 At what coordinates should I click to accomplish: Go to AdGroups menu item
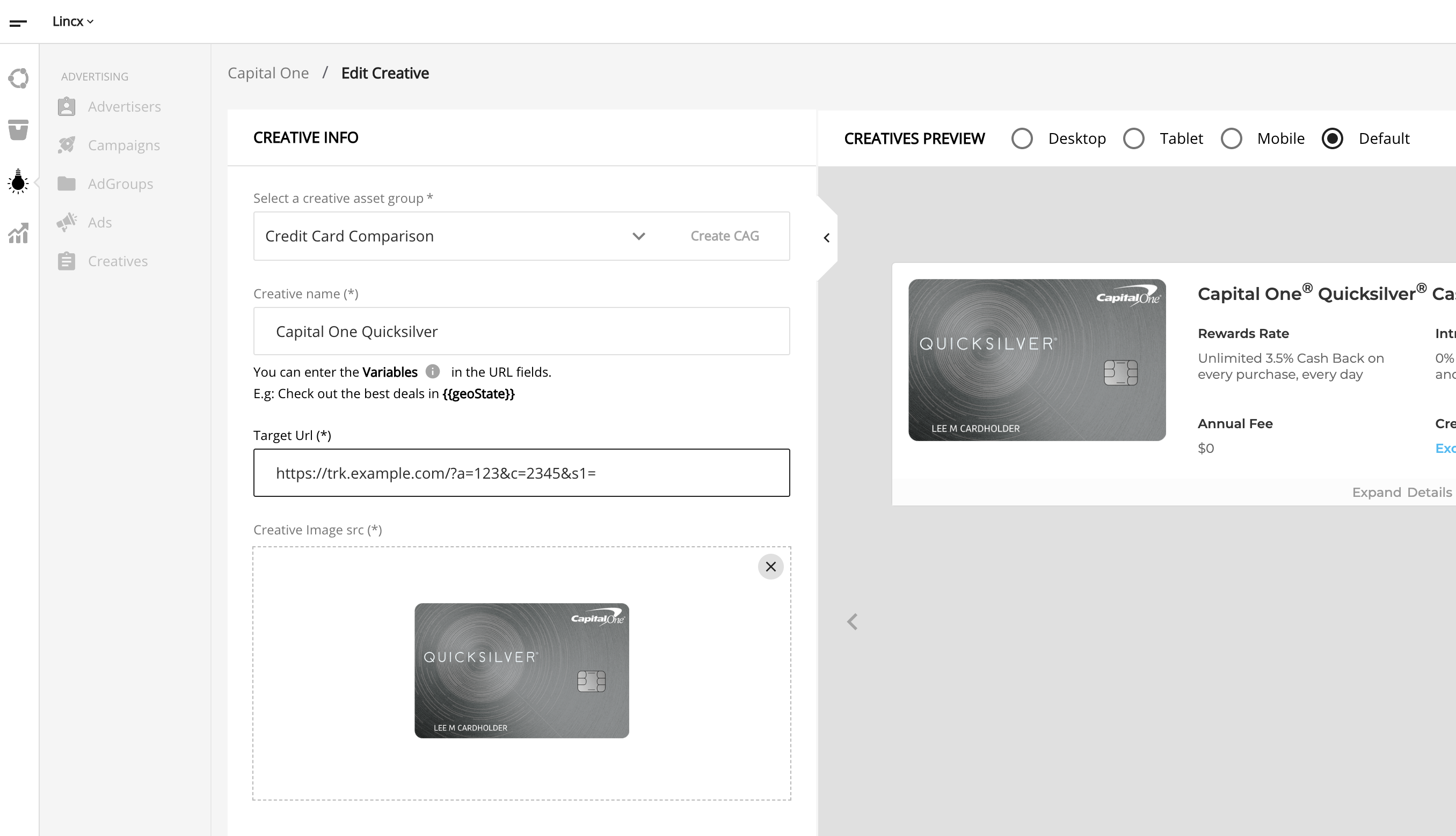[x=121, y=184]
